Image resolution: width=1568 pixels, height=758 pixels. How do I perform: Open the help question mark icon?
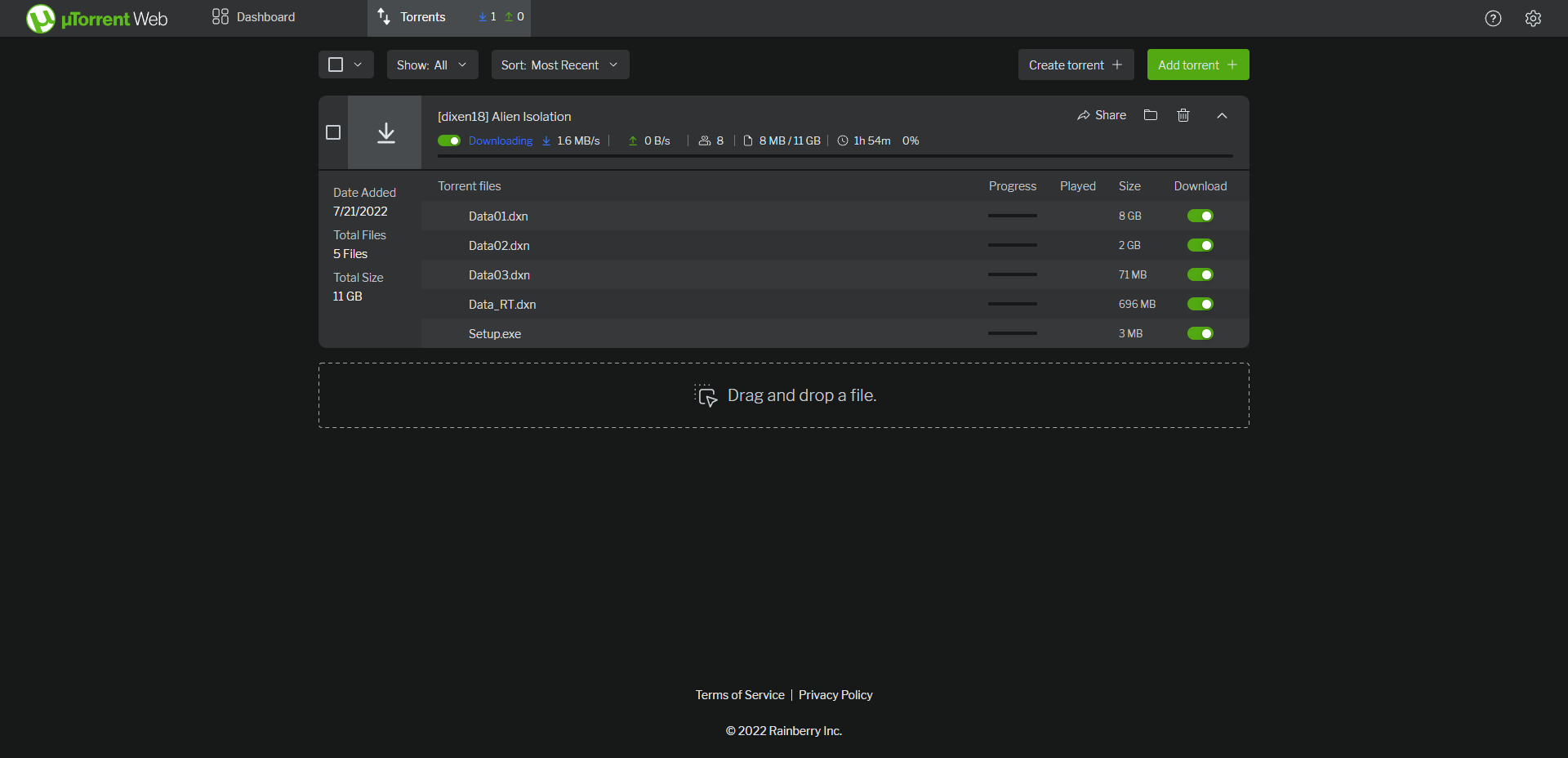point(1493,18)
